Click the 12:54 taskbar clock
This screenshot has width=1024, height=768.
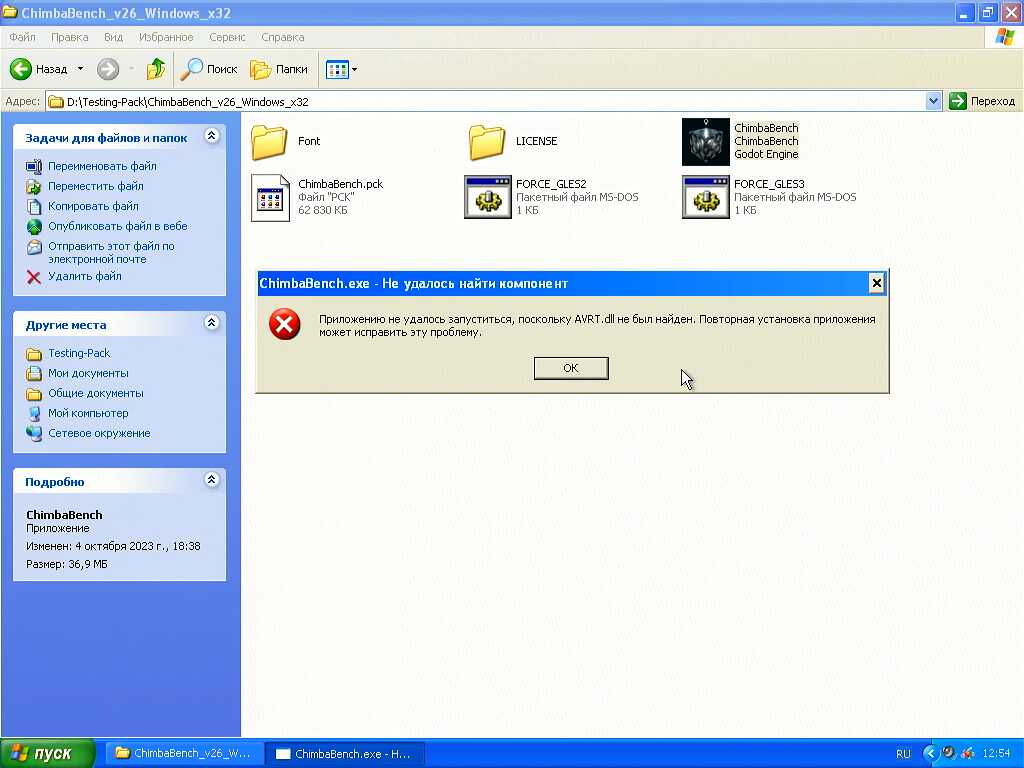996,754
